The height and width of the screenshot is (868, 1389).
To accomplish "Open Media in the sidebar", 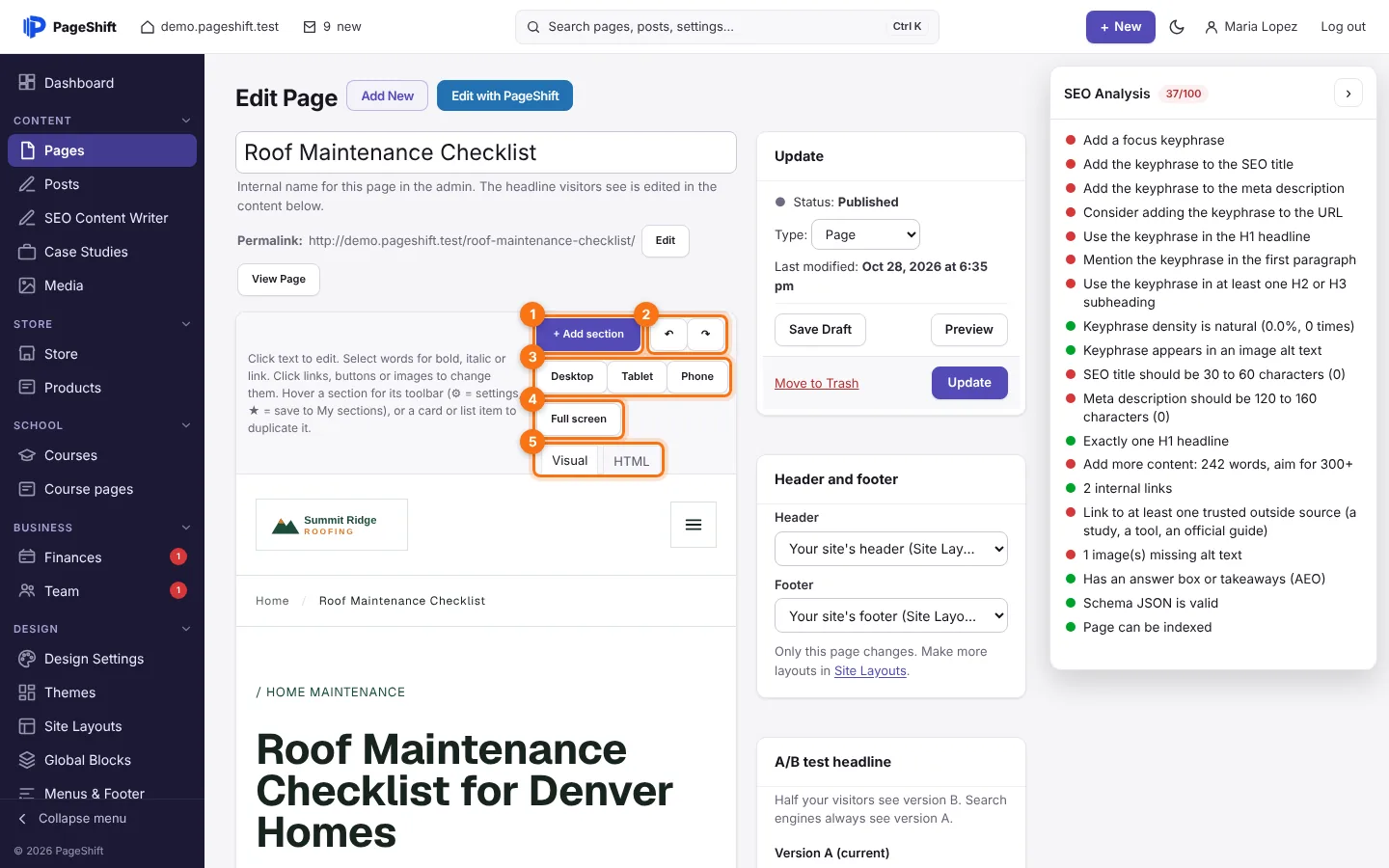I will tap(102, 285).
